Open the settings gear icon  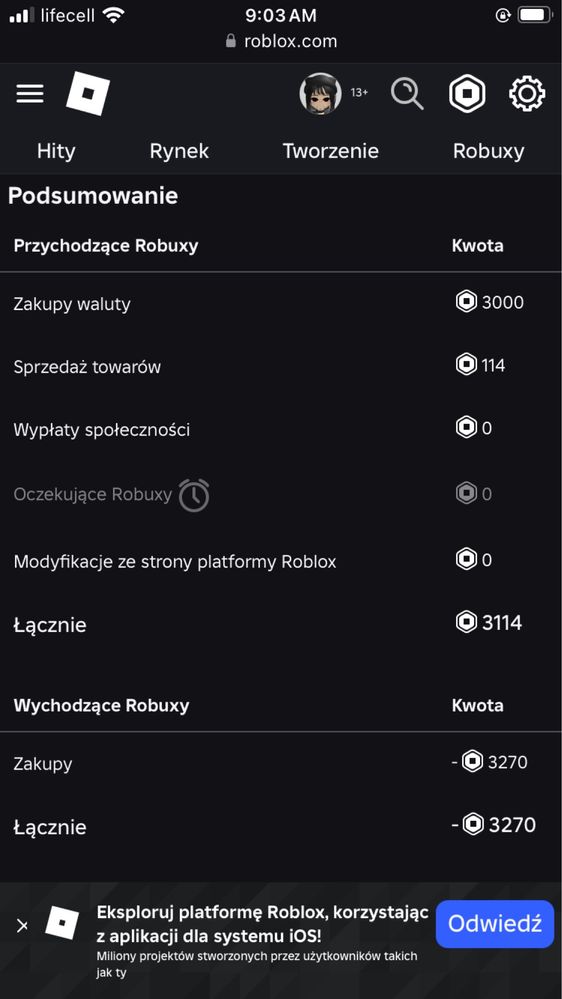527,94
